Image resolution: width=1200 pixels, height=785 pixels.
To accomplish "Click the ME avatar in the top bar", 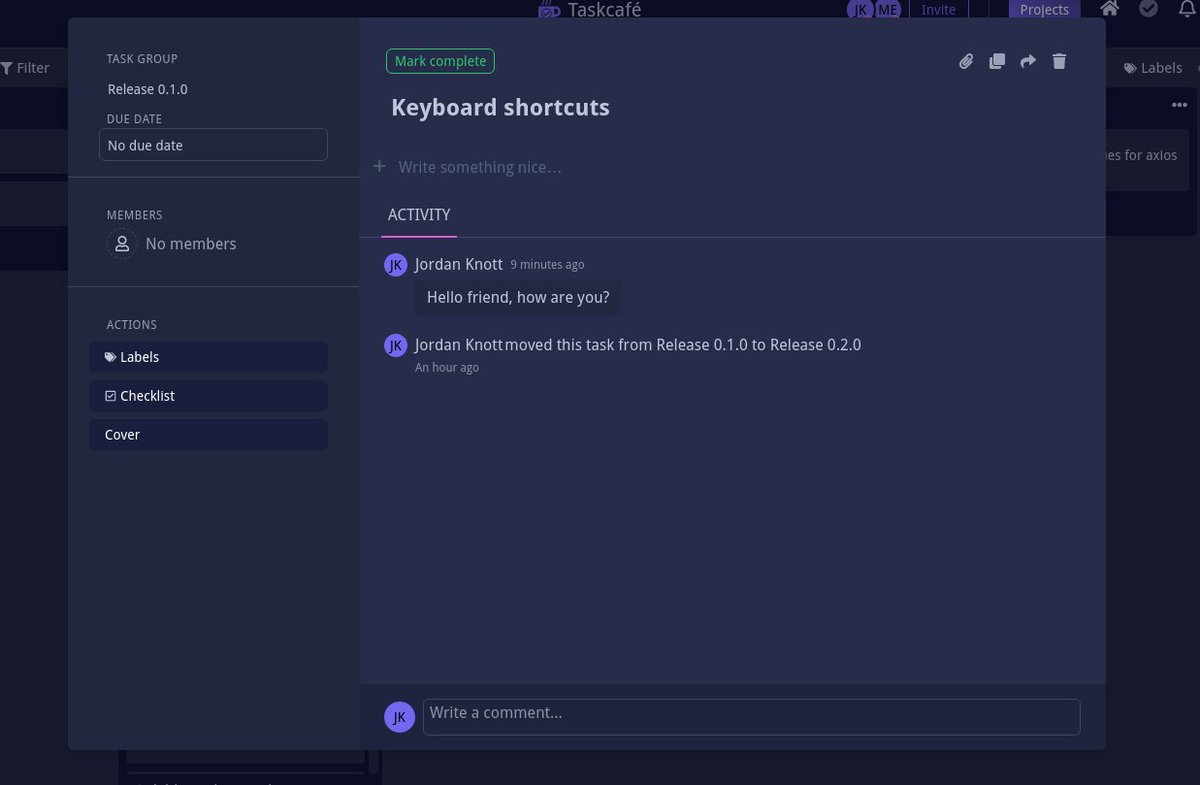I will [888, 9].
